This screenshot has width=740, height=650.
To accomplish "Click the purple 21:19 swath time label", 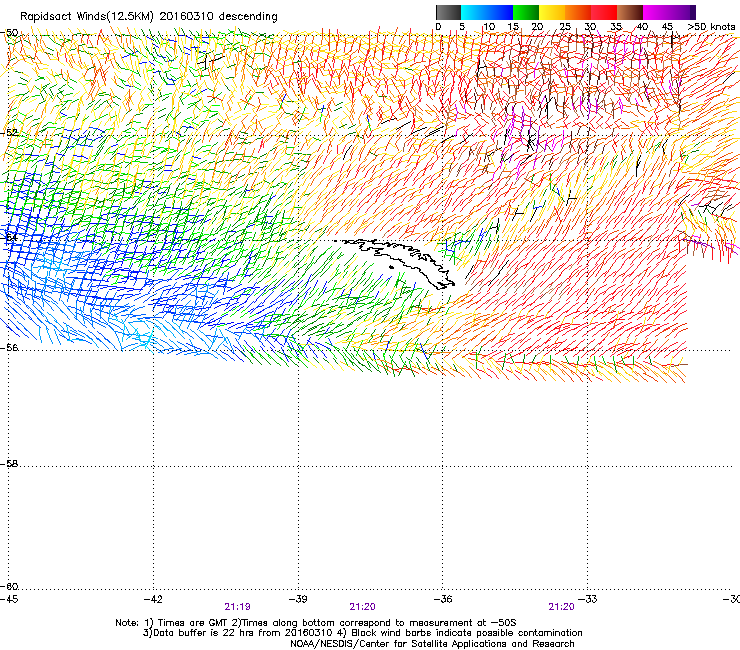I will point(237,607).
